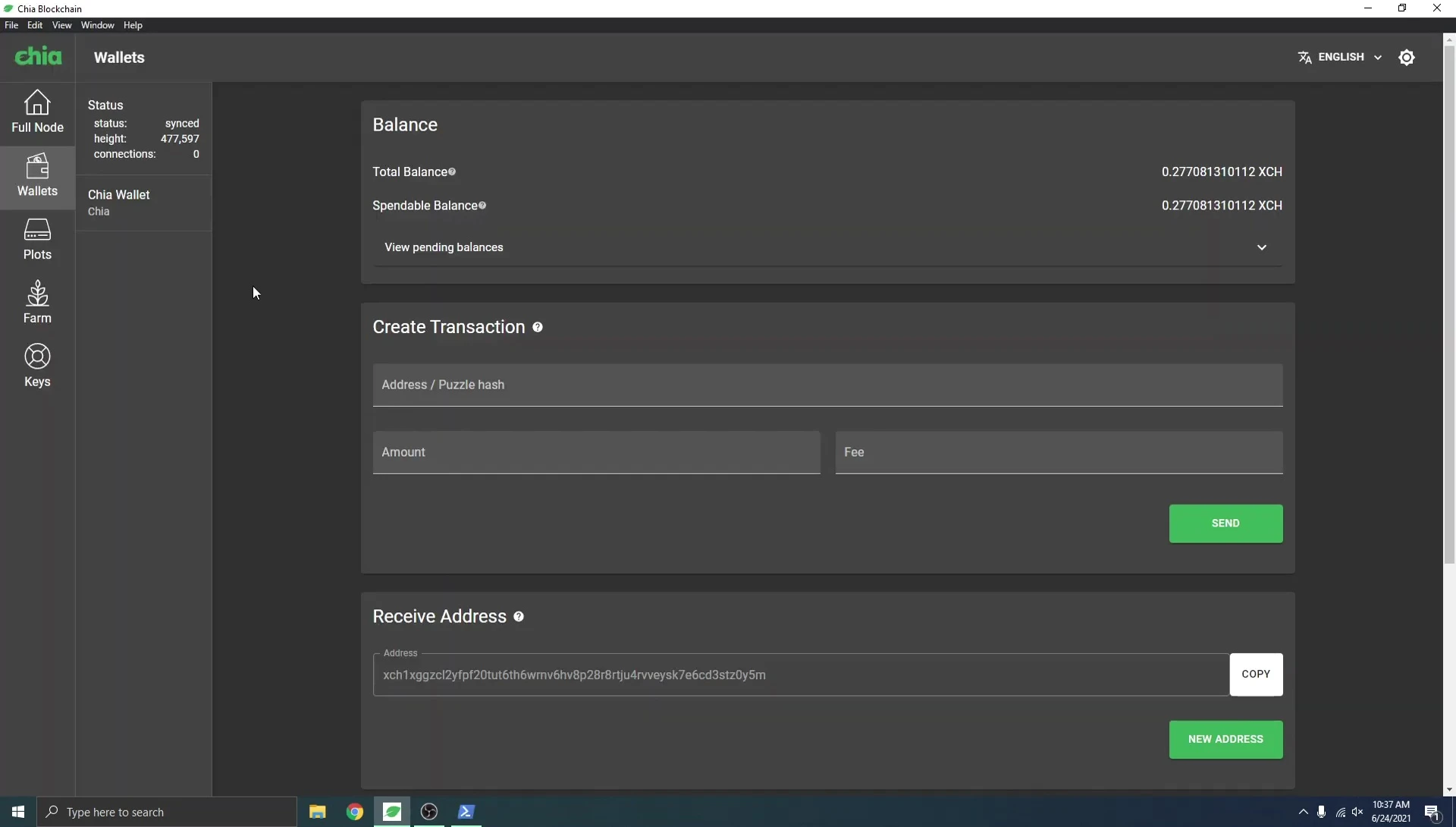Click the SEND button
1456x827 pixels.
[1225, 524]
